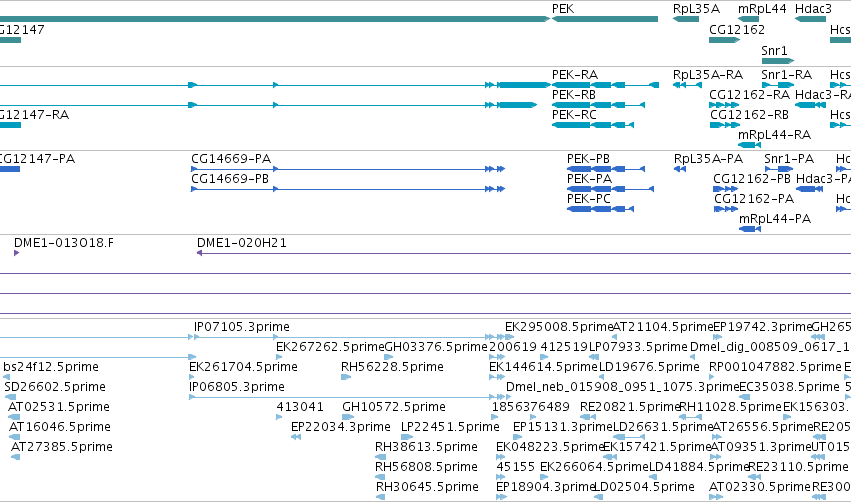This screenshot has width=851, height=502.
Task: Open the GH03376.5prime EST label
Action: pos(436,347)
